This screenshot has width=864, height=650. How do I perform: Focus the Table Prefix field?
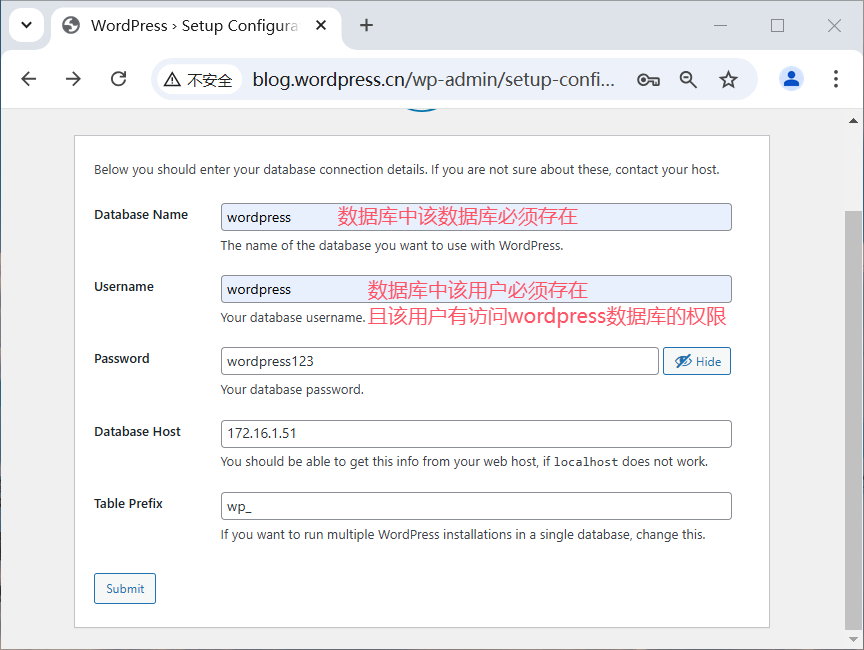476,506
